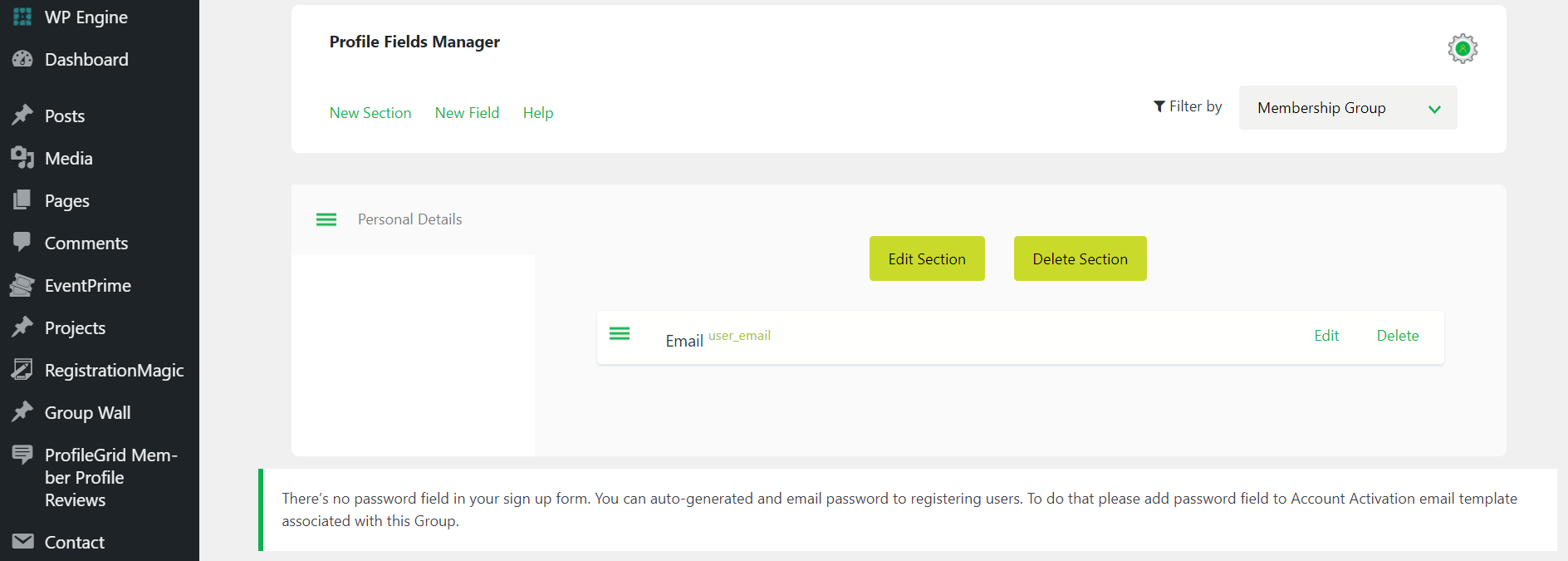Go to Group Wall menu item

tap(87, 413)
